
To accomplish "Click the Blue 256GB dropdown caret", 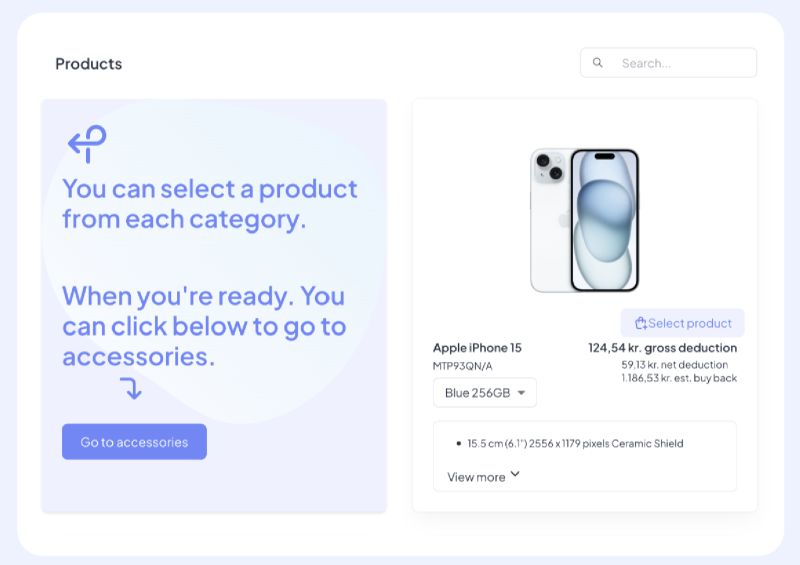I will (521, 393).
